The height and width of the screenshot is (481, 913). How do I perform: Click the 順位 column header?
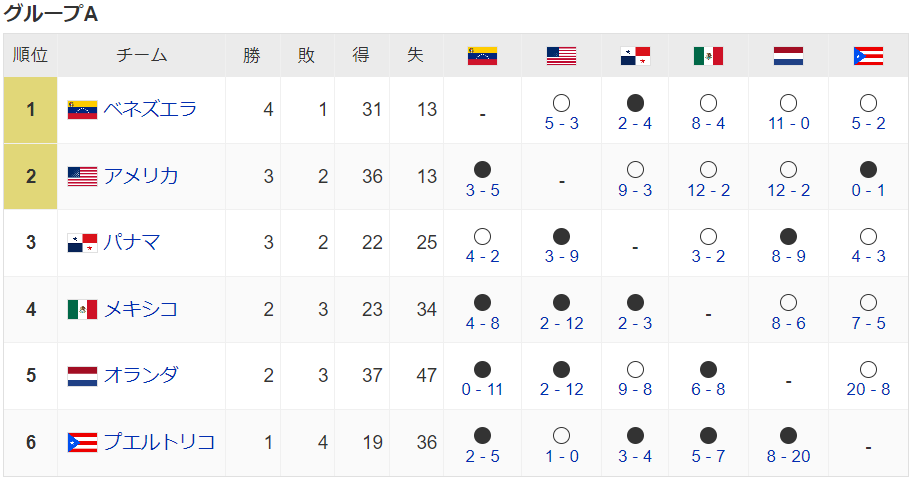30,56
